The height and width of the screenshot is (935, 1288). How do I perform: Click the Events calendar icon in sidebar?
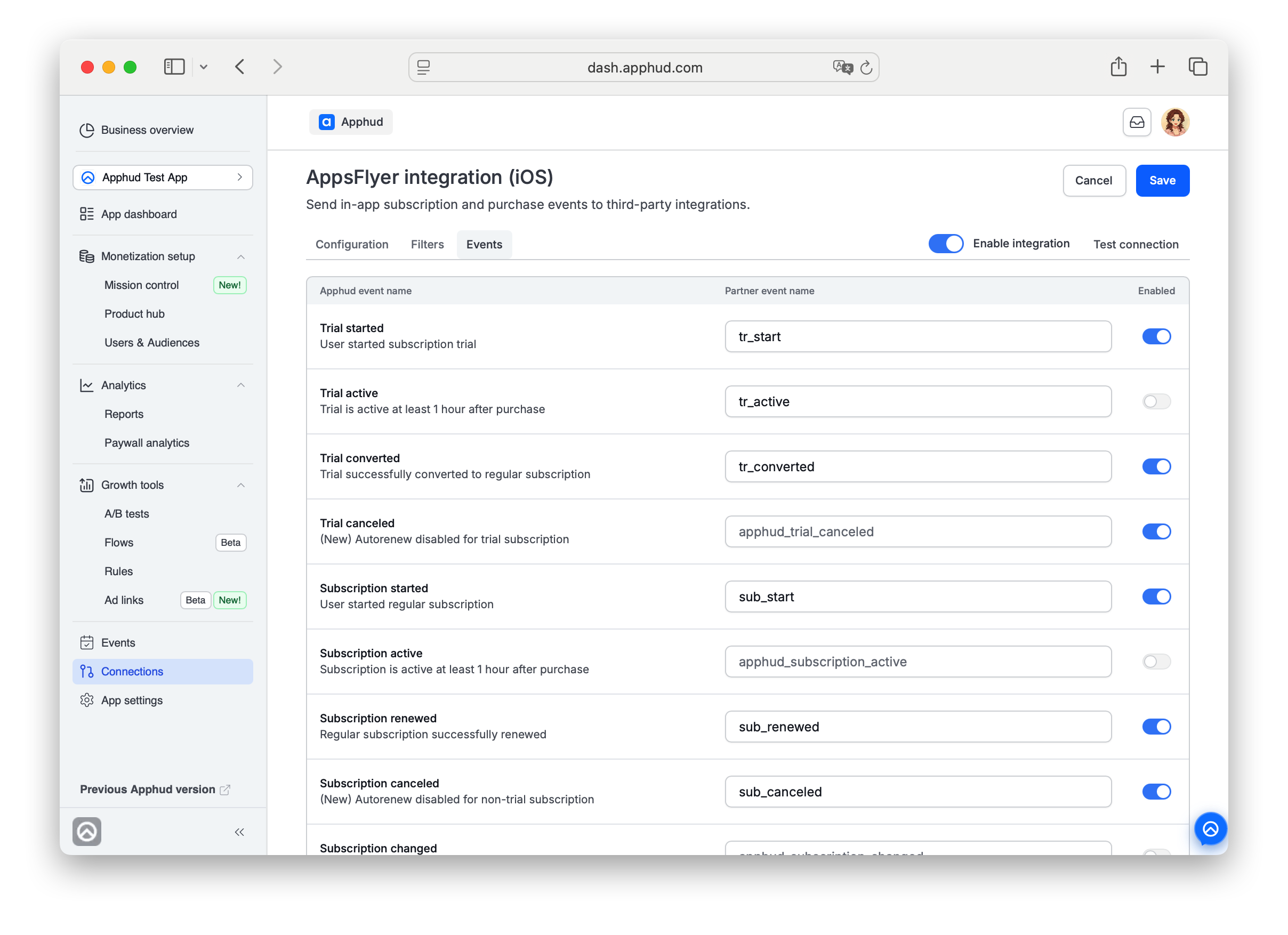(86, 643)
